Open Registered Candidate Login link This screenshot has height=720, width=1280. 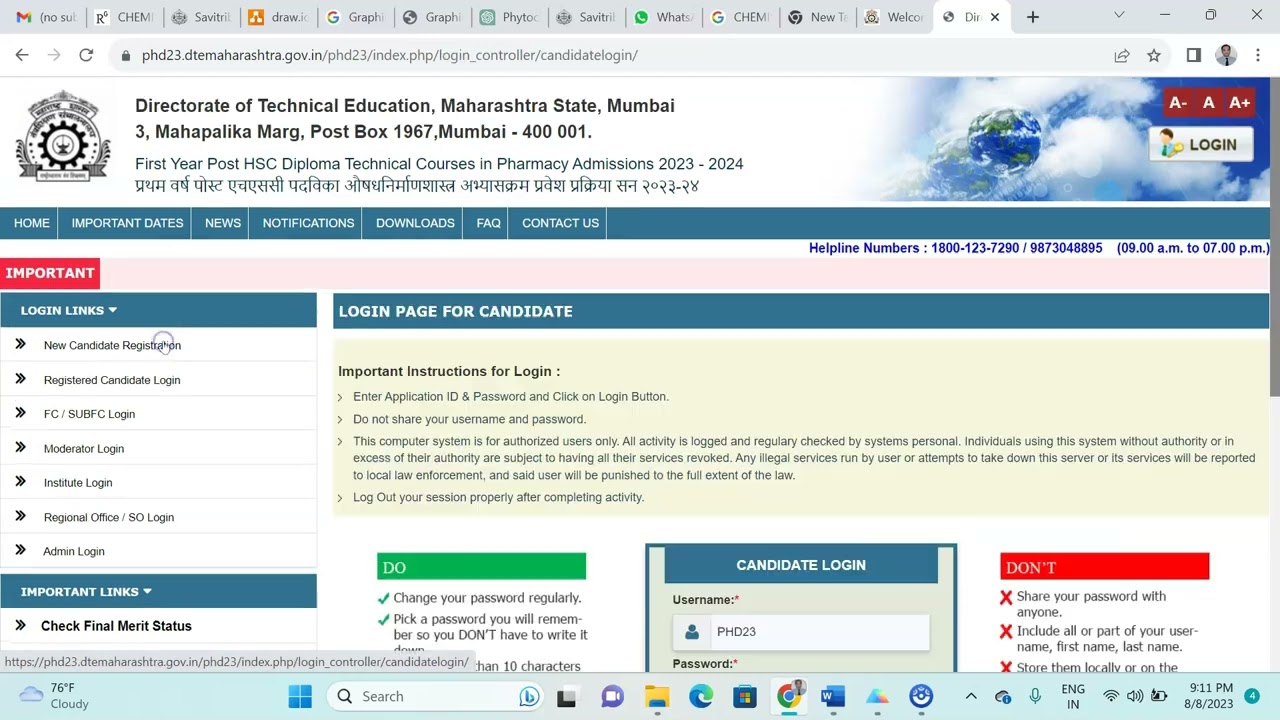[x=112, y=380]
